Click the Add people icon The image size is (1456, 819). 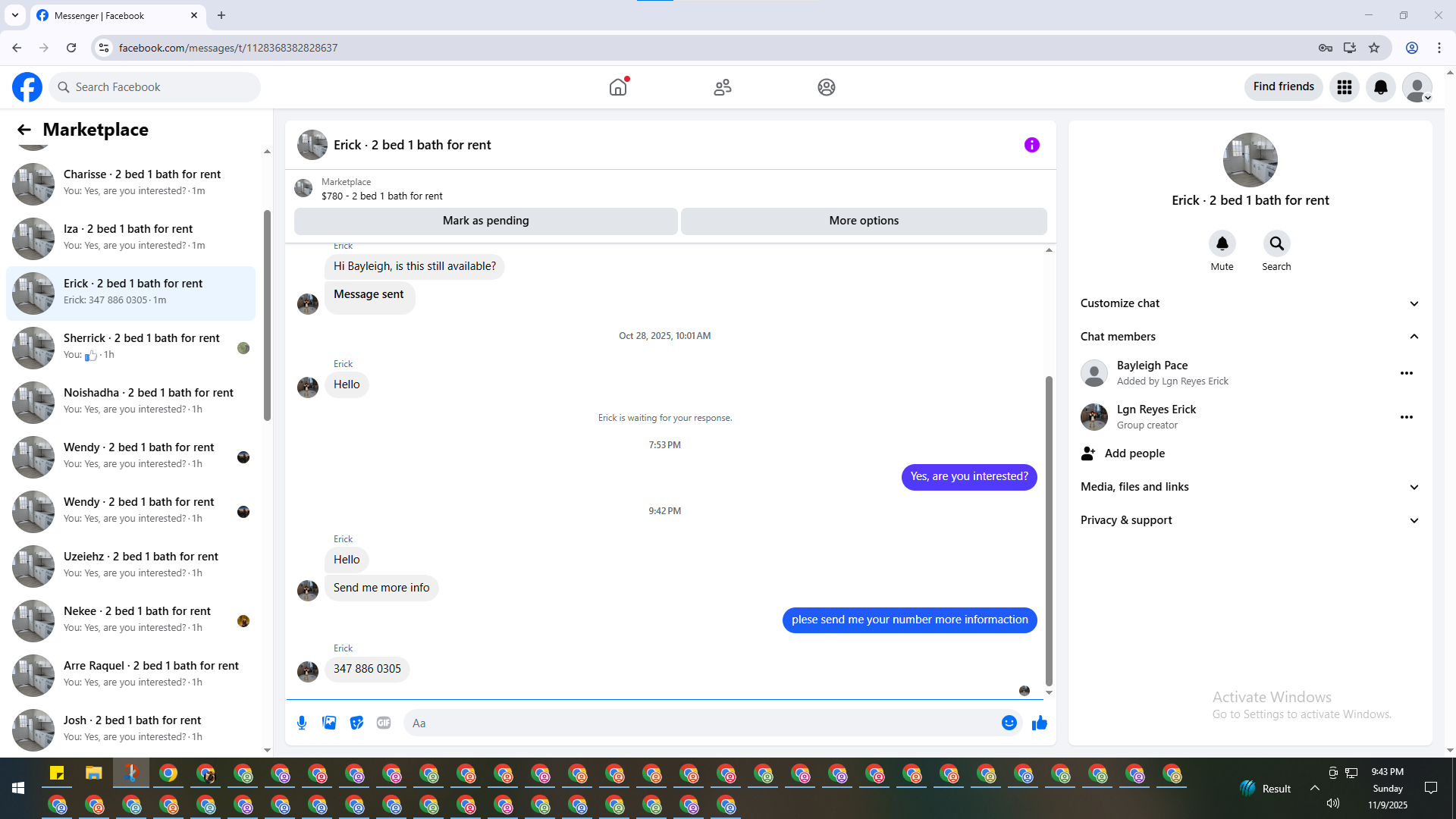point(1088,453)
